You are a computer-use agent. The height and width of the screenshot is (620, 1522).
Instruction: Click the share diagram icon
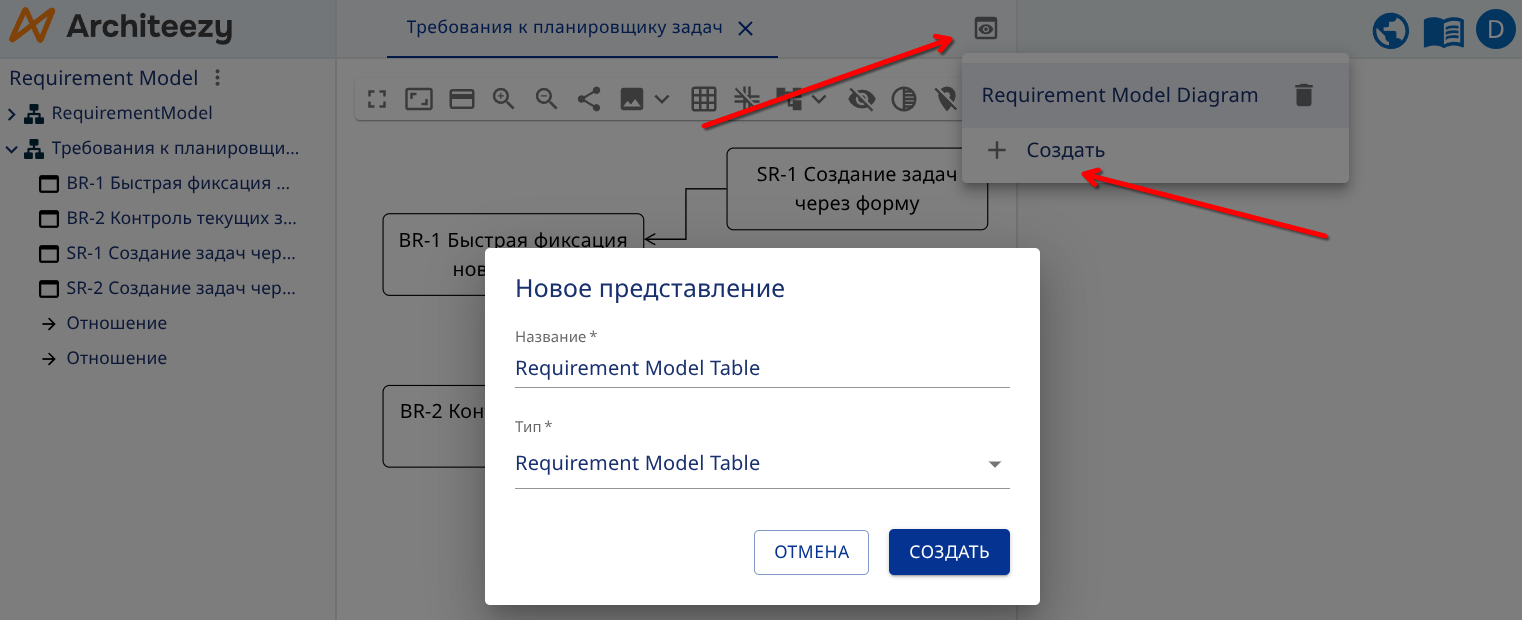[x=587, y=99]
